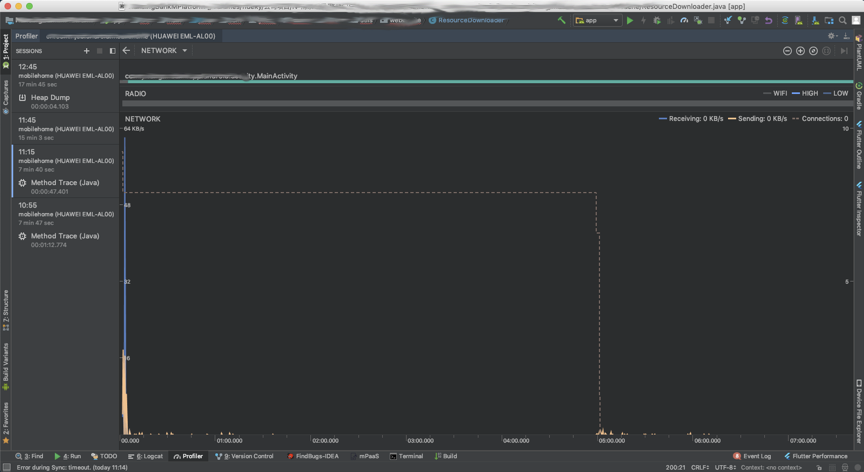Revert changes with purple undo arrow
The image size is (864, 472).
coord(769,20)
